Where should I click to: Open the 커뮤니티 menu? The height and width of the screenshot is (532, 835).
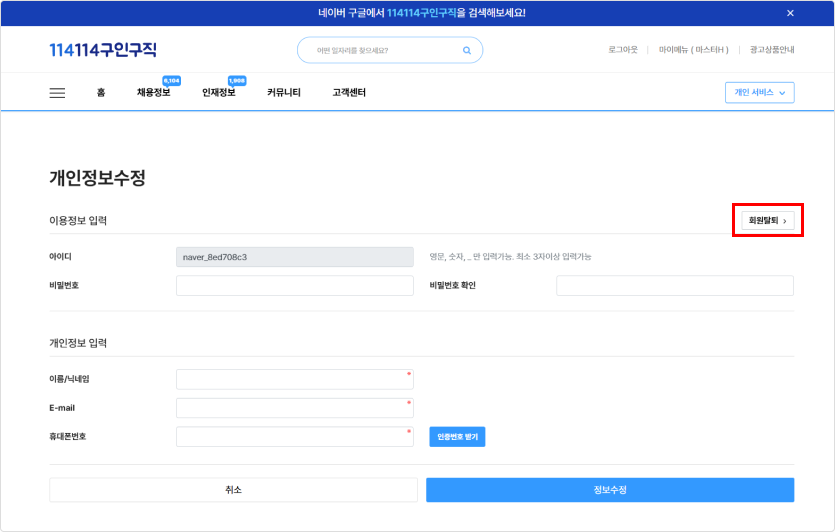coord(284,93)
